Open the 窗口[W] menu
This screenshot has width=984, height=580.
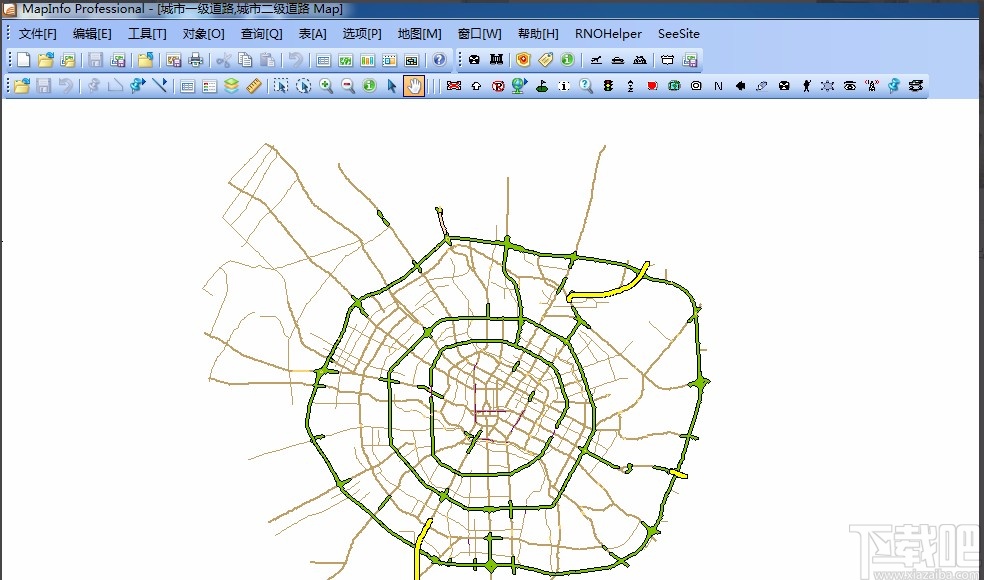(x=479, y=34)
